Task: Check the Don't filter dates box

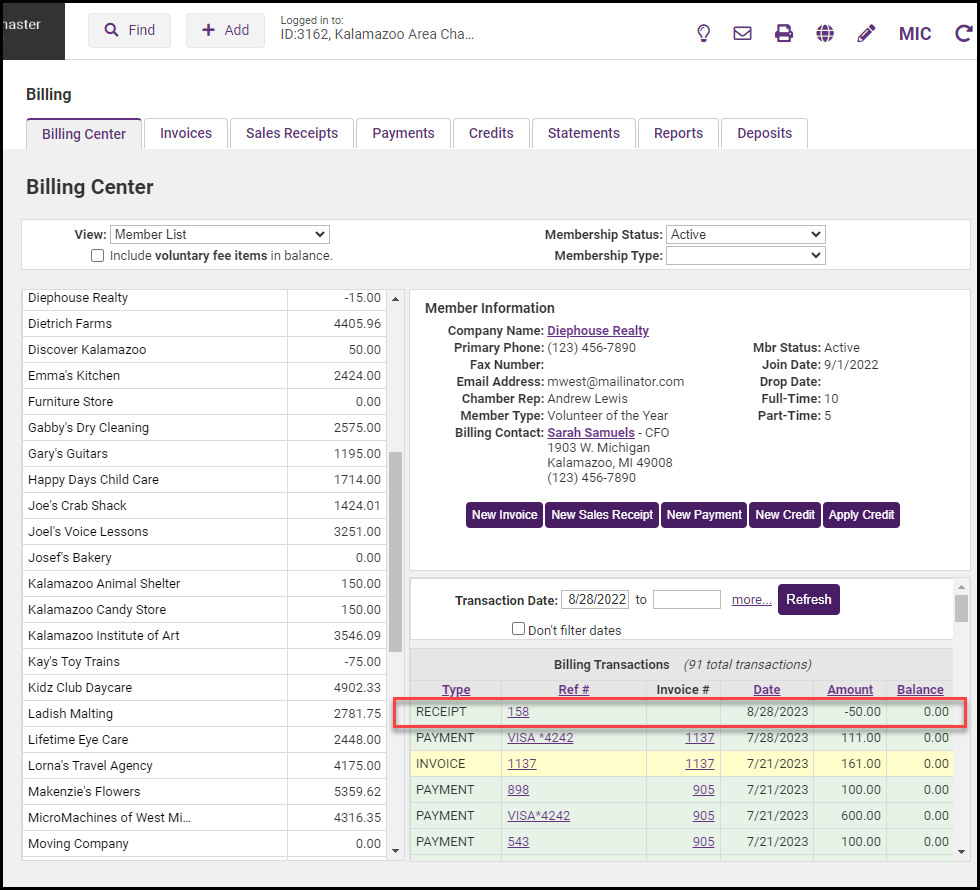Action: tap(518, 629)
